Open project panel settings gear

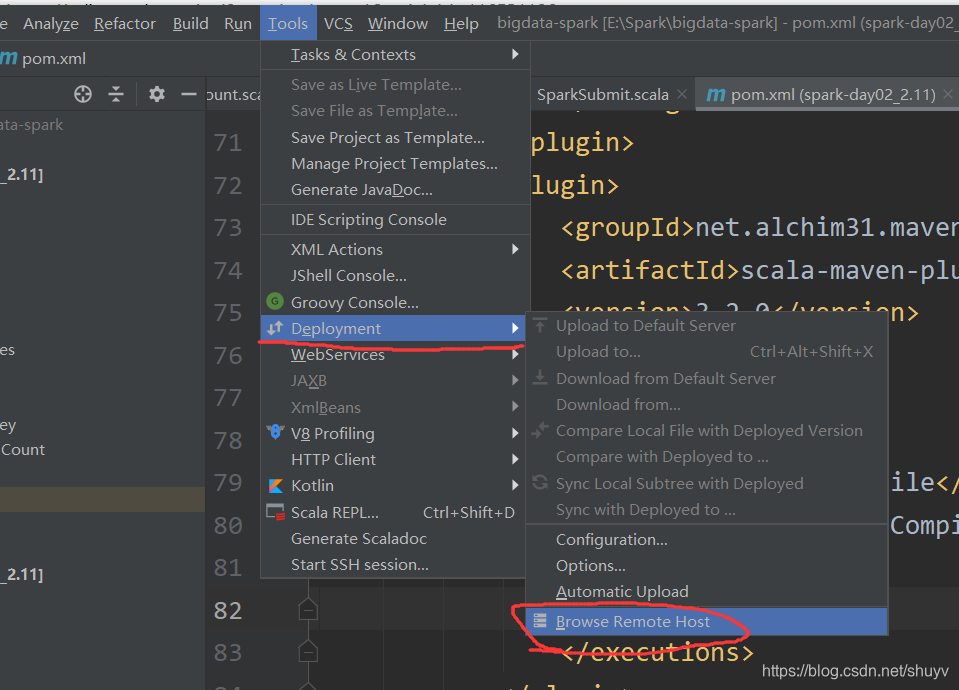pos(157,94)
